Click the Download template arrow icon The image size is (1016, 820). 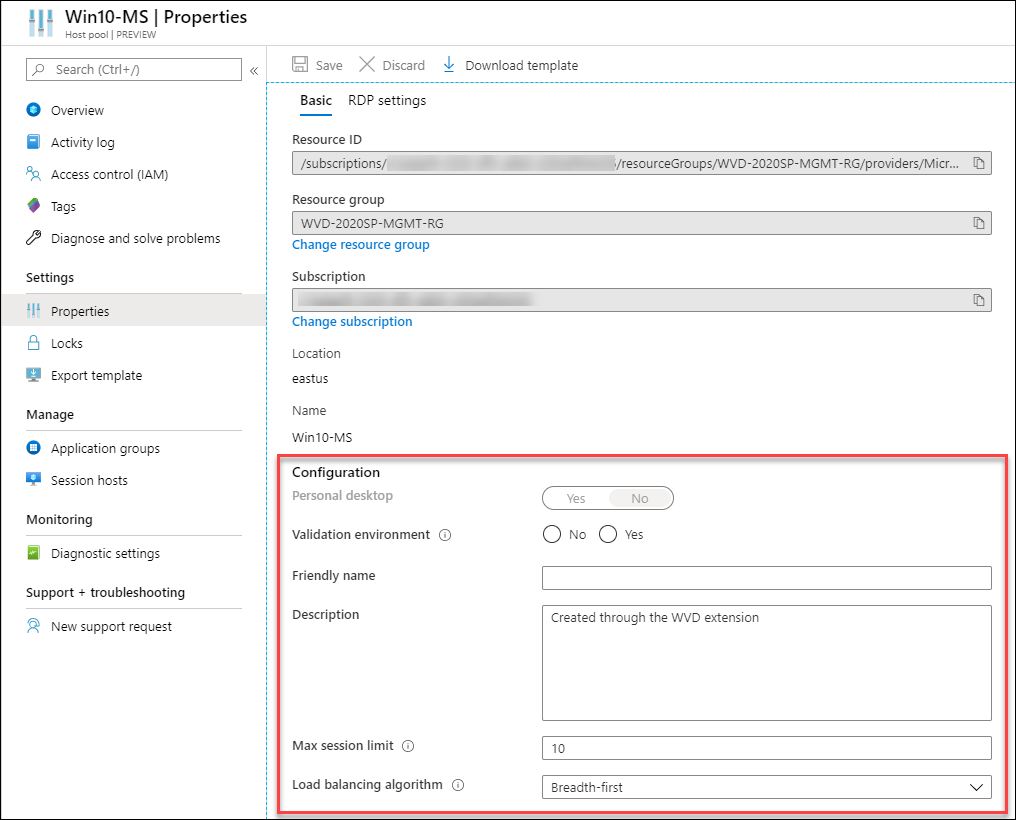coord(448,65)
